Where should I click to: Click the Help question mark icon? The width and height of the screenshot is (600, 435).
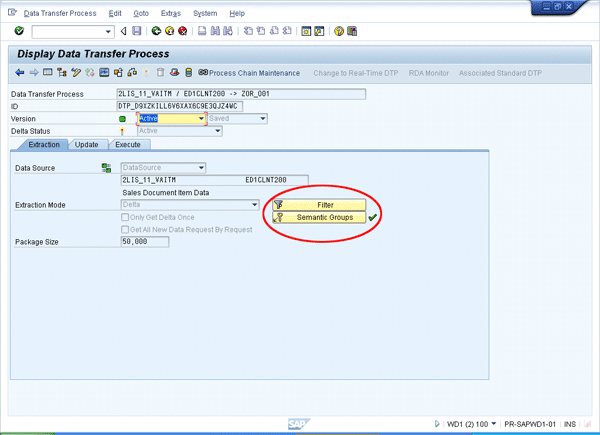[340, 31]
